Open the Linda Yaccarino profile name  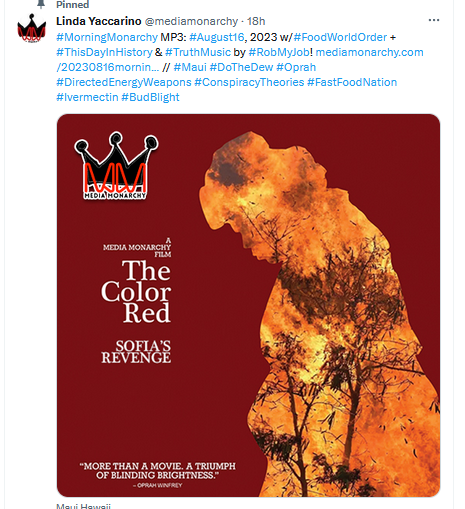pos(99,21)
